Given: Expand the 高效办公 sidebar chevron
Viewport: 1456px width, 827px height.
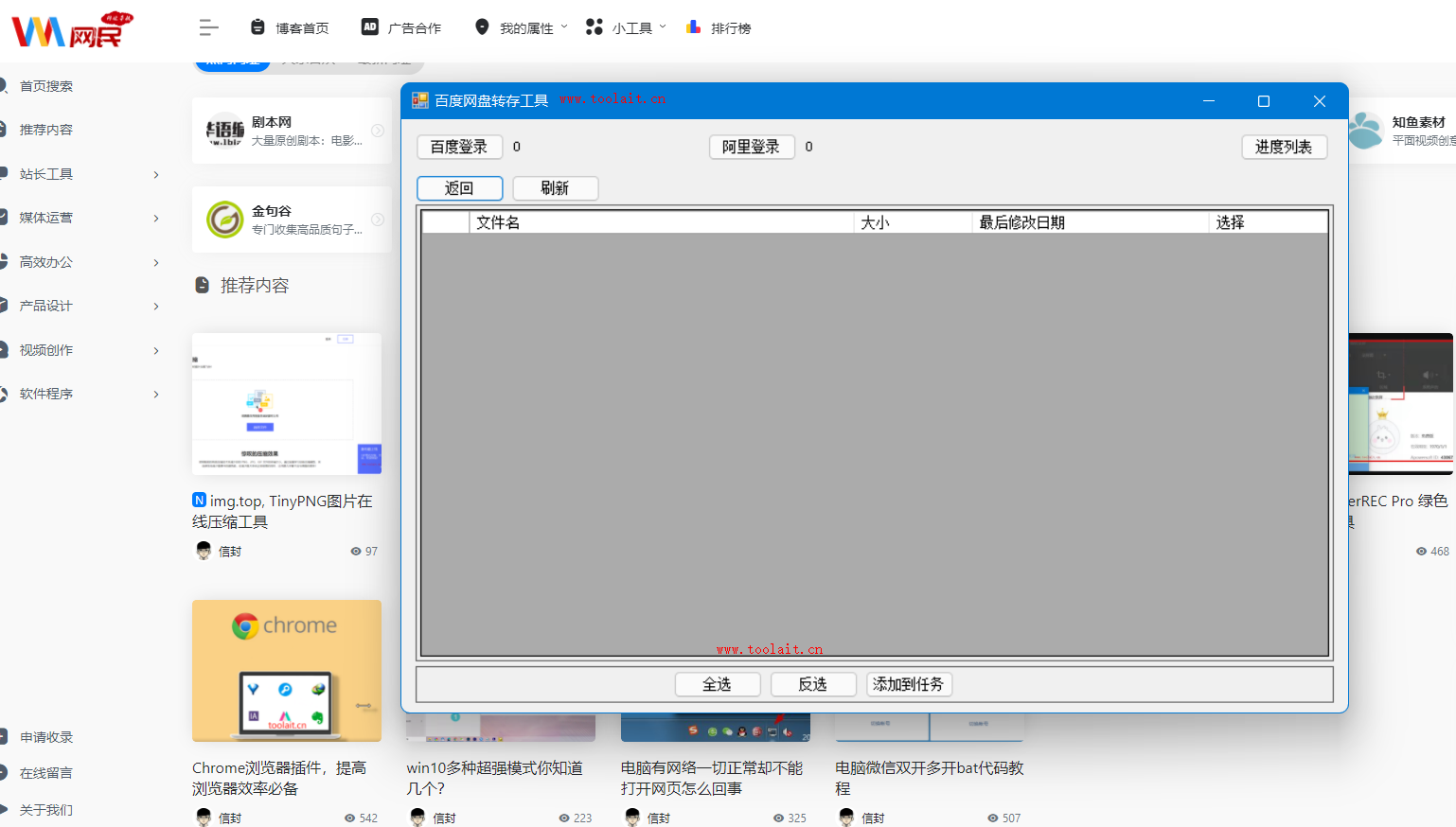Looking at the screenshot, I should click(156, 262).
